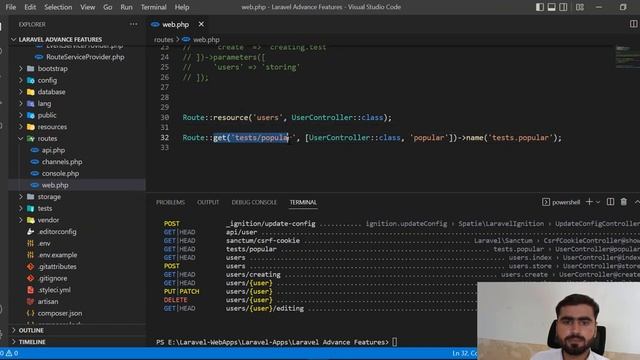Viewport: 640px width, 360px height.
Task: Open the Selection menu
Action: pos(58,7)
